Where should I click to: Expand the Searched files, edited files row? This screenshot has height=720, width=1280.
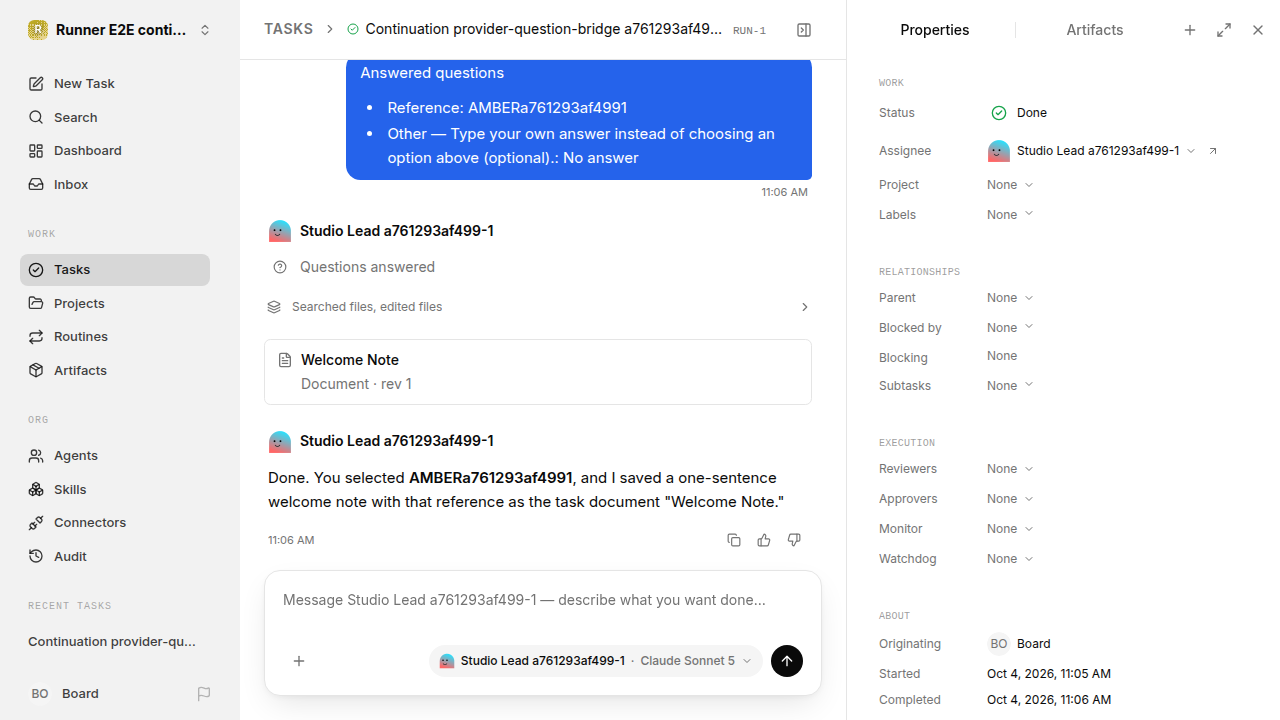pos(538,307)
